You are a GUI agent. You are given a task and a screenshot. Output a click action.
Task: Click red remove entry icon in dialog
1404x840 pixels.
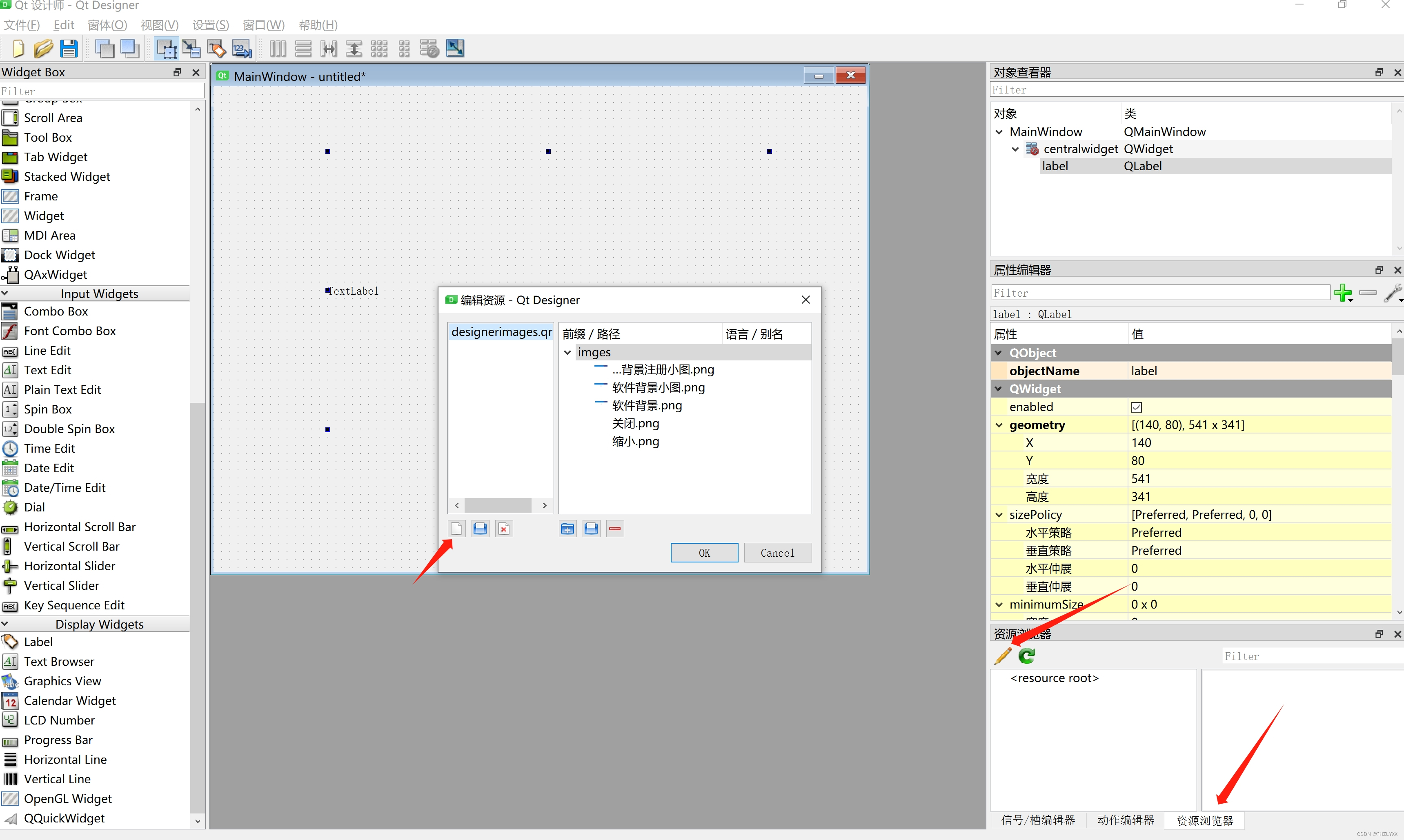(x=615, y=529)
